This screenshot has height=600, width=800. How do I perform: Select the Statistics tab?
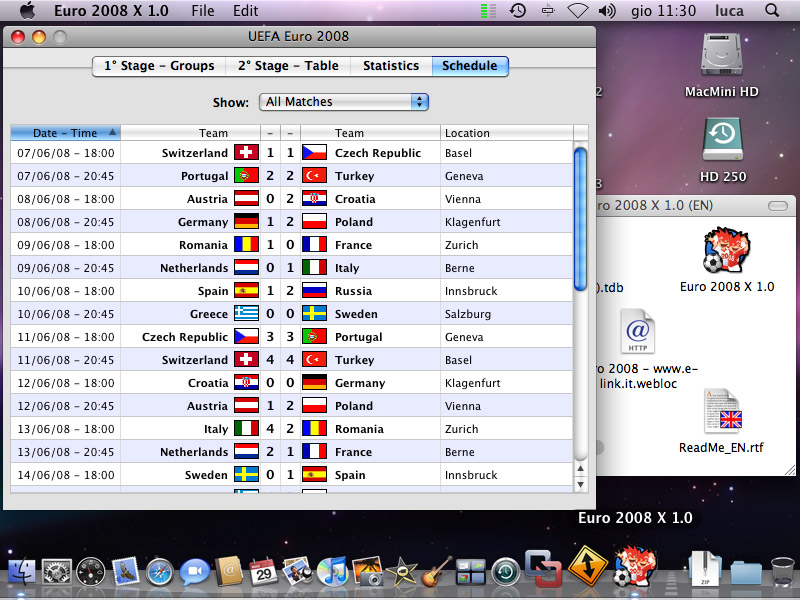pos(391,66)
